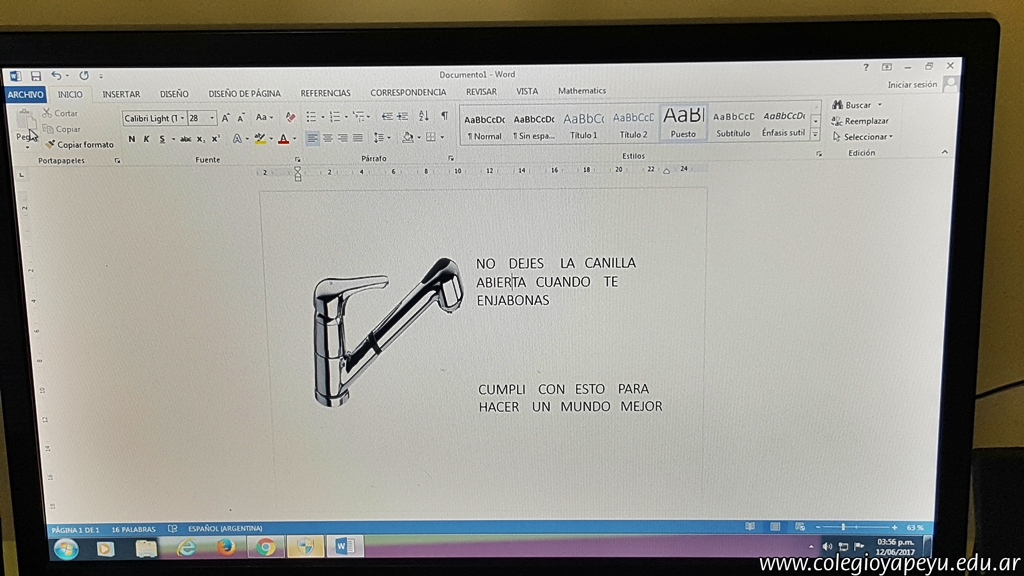Open Google Chrome from the taskbar
This screenshot has height=576, width=1024.
(x=265, y=547)
